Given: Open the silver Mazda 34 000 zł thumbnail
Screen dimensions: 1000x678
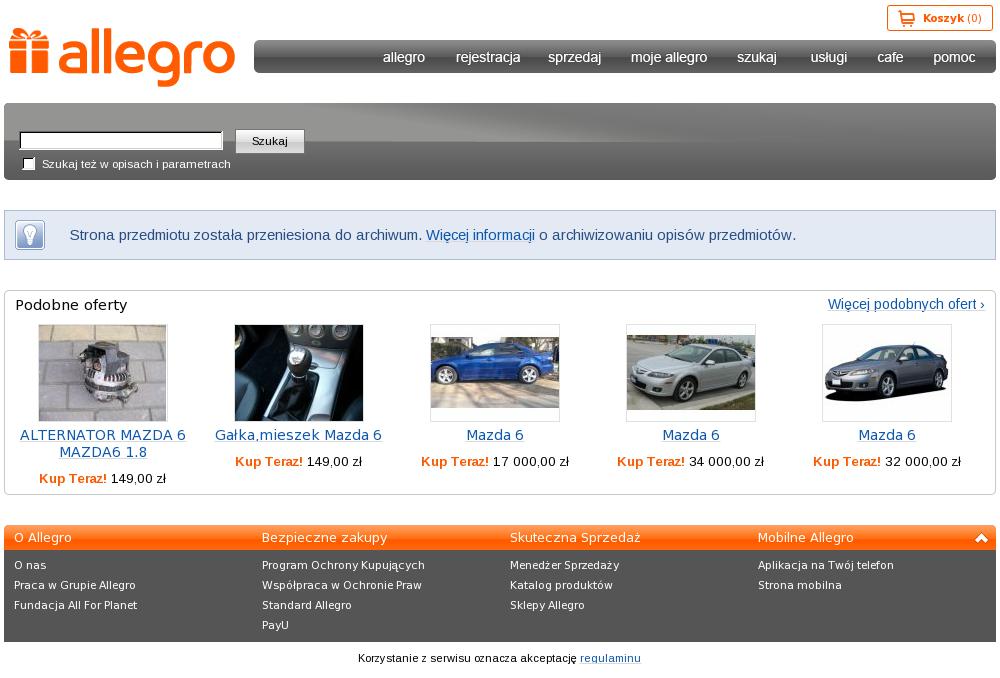Looking at the screenshot, I should (691, 372).
